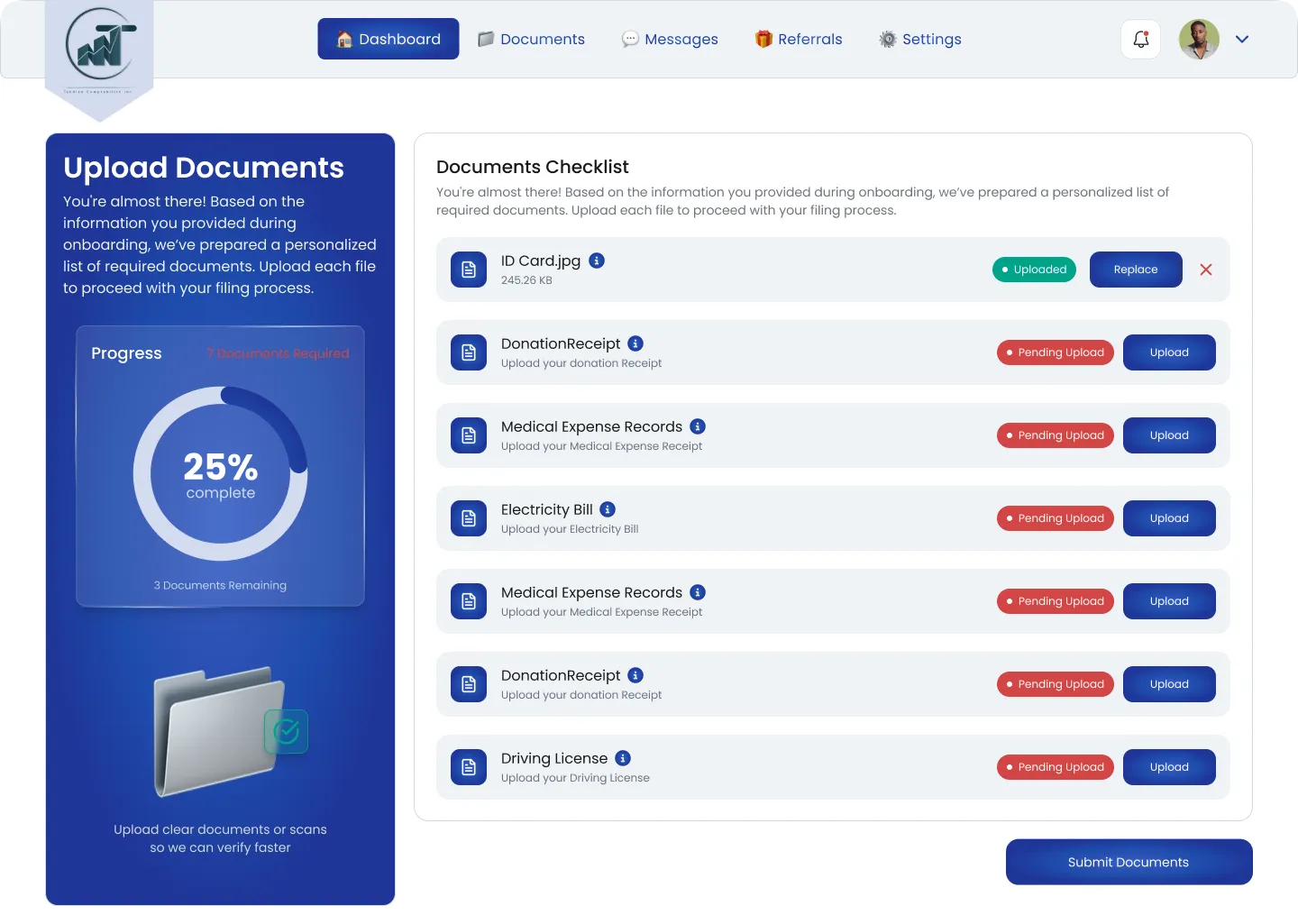Click Pending Upload badge for Driving License
Screen dimensions: 1298x924
(1056, 767)
